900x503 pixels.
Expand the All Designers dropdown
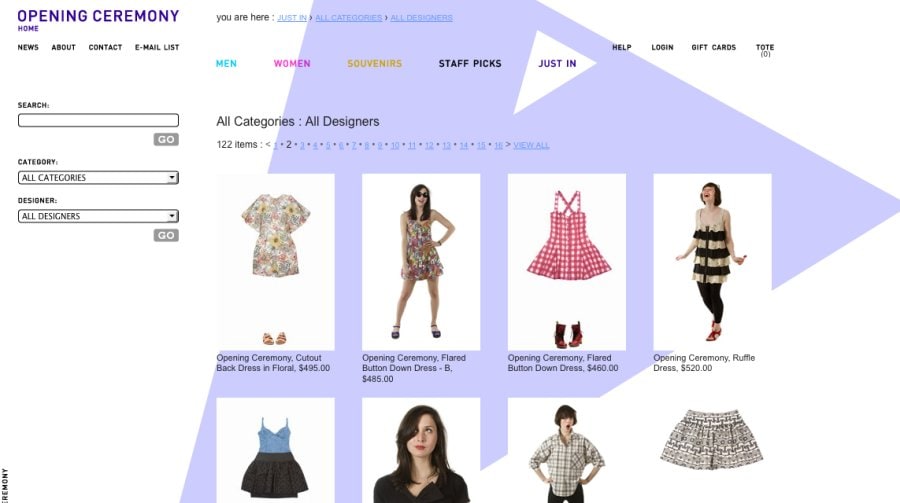(98, 216)
